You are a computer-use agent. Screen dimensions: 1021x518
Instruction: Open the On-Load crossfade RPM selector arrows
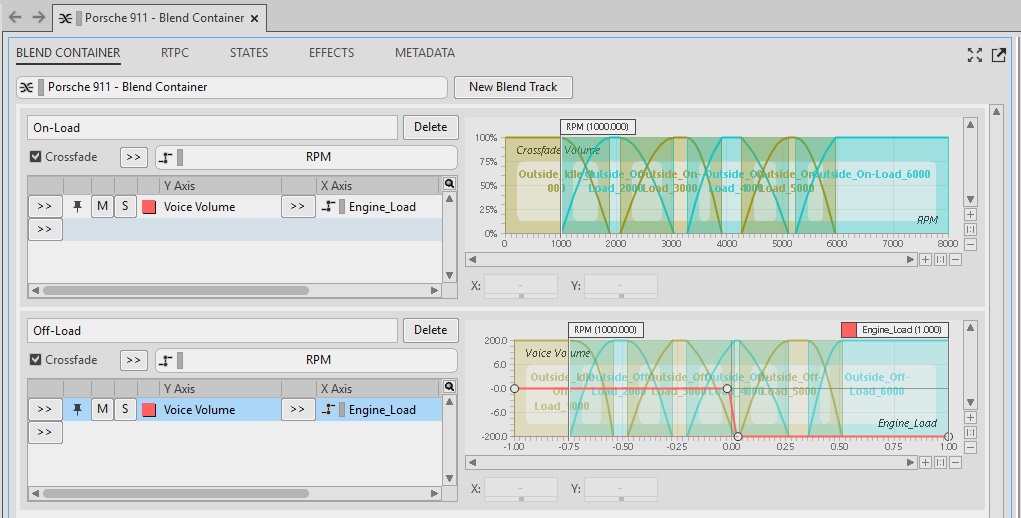click(134, 157)
